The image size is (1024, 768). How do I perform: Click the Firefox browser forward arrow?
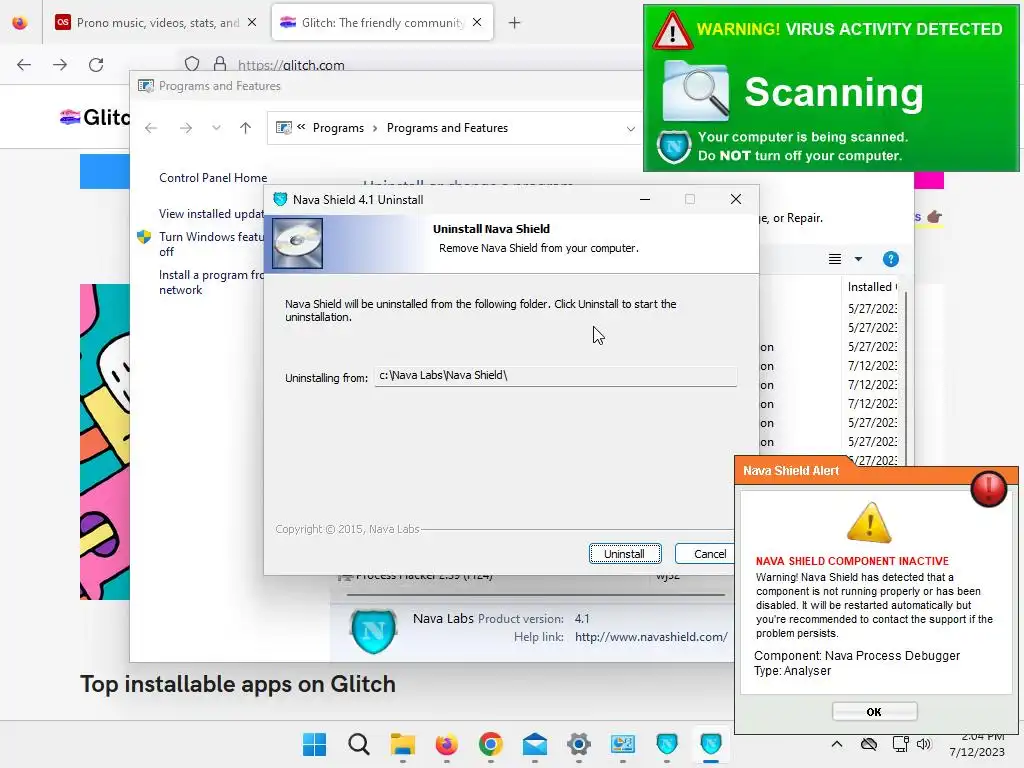coord(60,65)
